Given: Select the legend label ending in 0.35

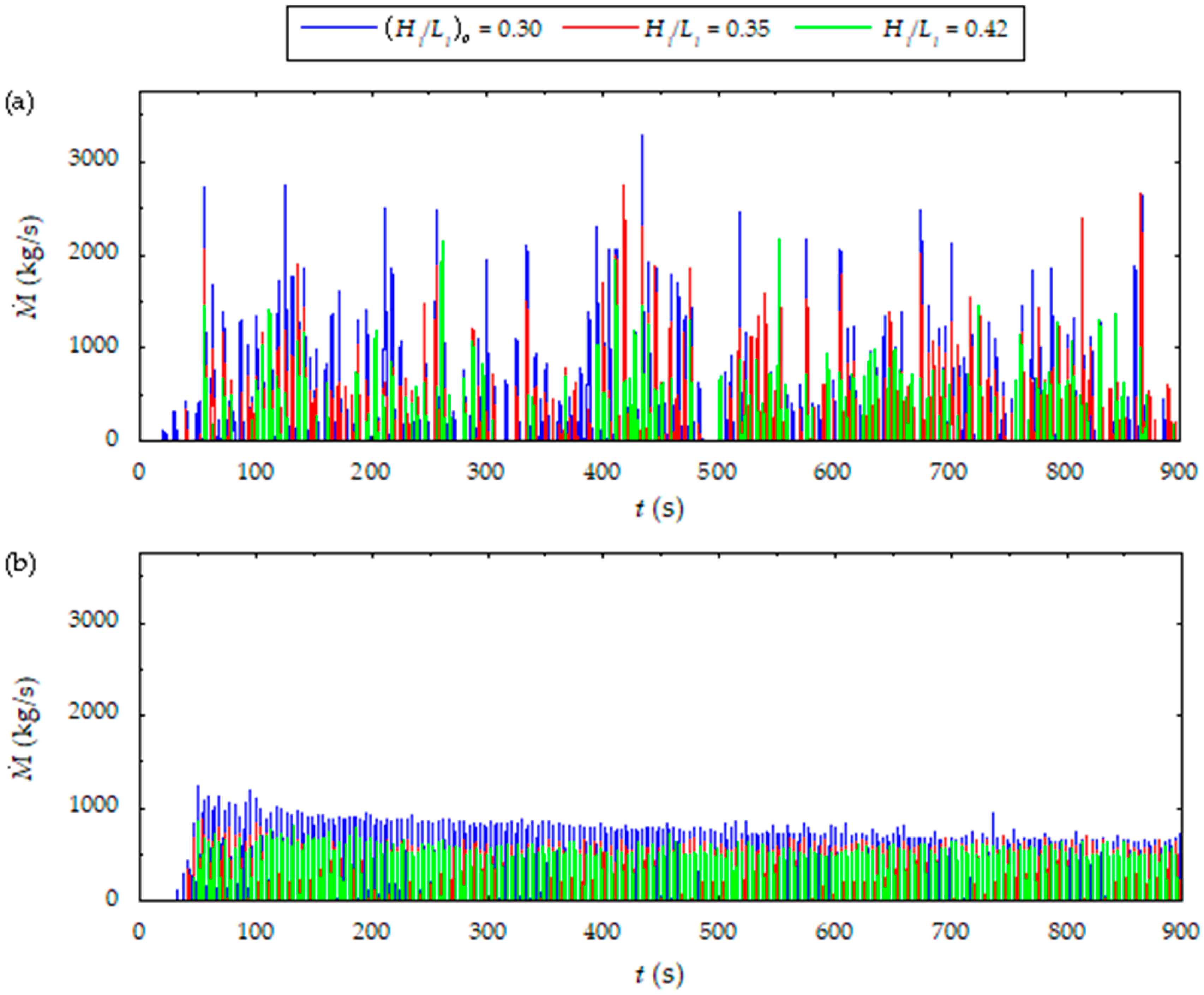Looking at the screenshot, I should 707,30.
